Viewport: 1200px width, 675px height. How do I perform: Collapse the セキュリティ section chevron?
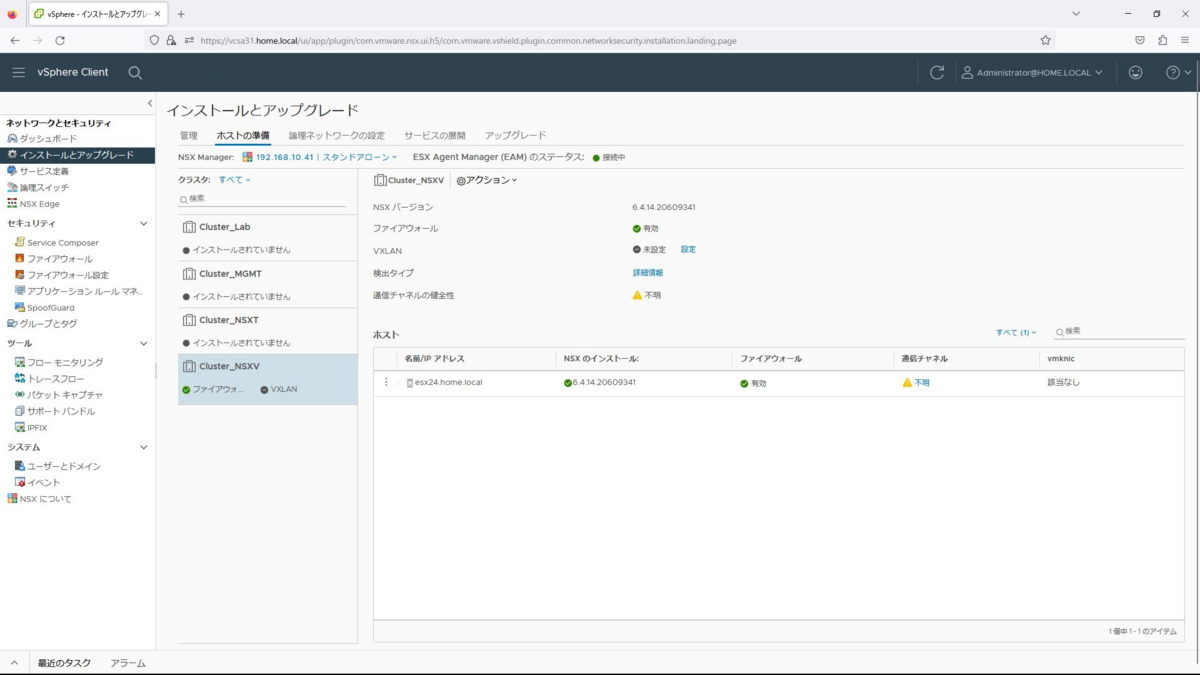(144, 224)
